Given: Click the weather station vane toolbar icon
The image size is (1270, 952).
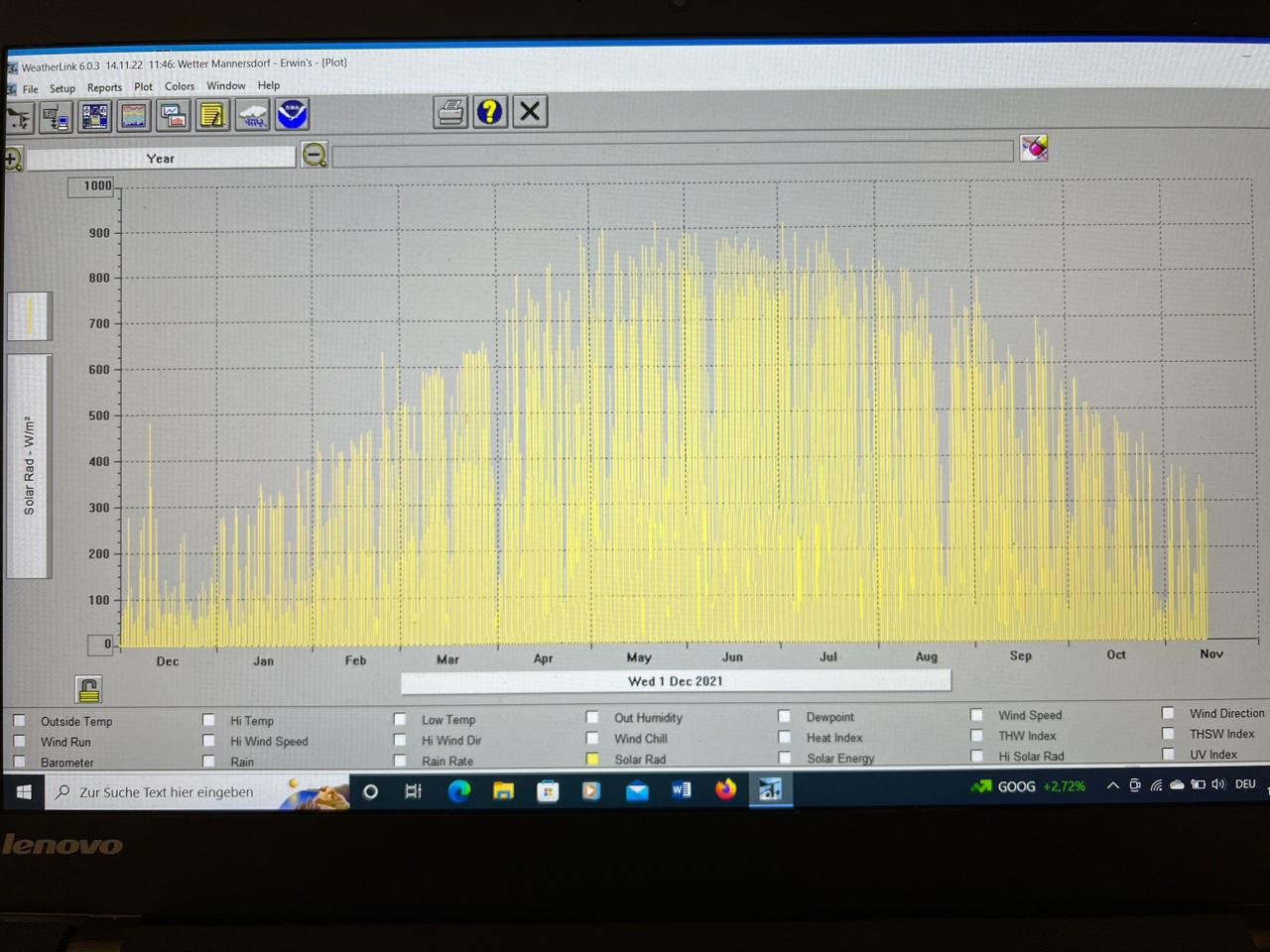Looking at the screenshot, I should (18, 118).
